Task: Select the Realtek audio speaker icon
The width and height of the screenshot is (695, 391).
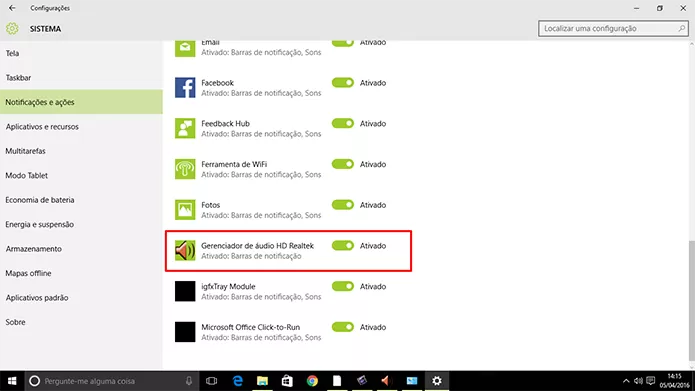Action: coord(185,250)
